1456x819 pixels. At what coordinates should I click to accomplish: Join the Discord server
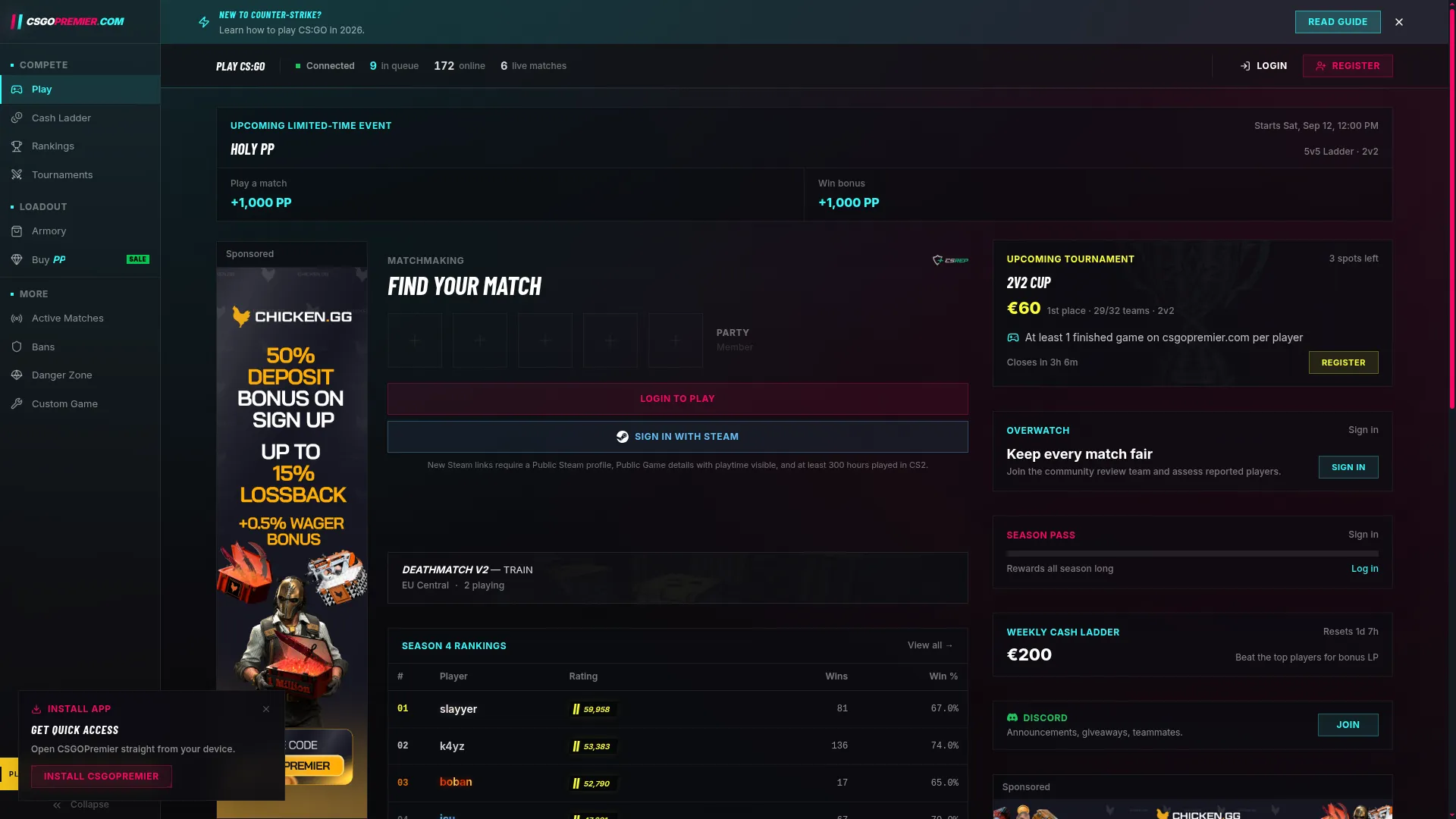(1348, 725)
